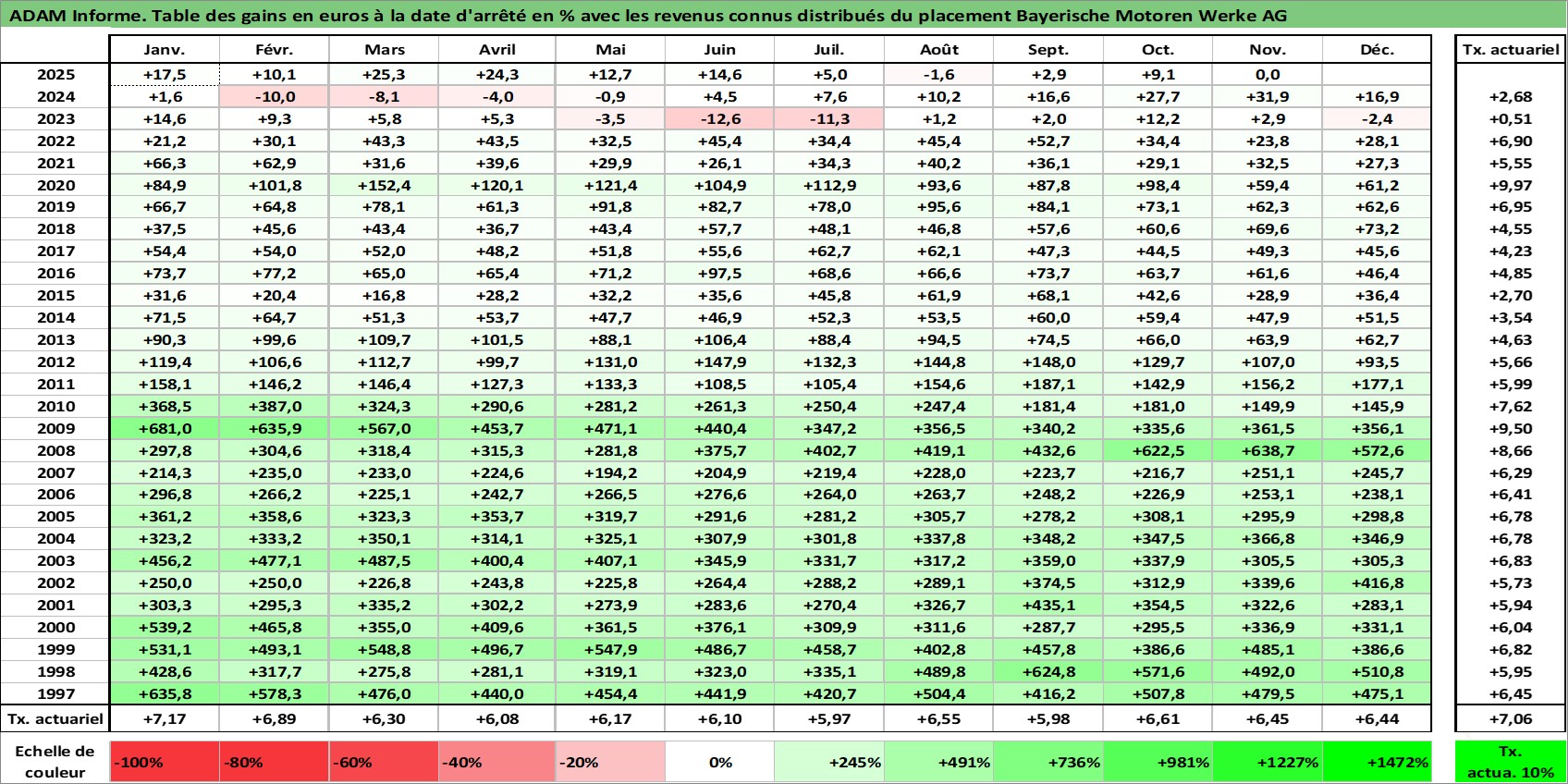
Task: Select the 'Mai' column header
Action: coord(610,50)
